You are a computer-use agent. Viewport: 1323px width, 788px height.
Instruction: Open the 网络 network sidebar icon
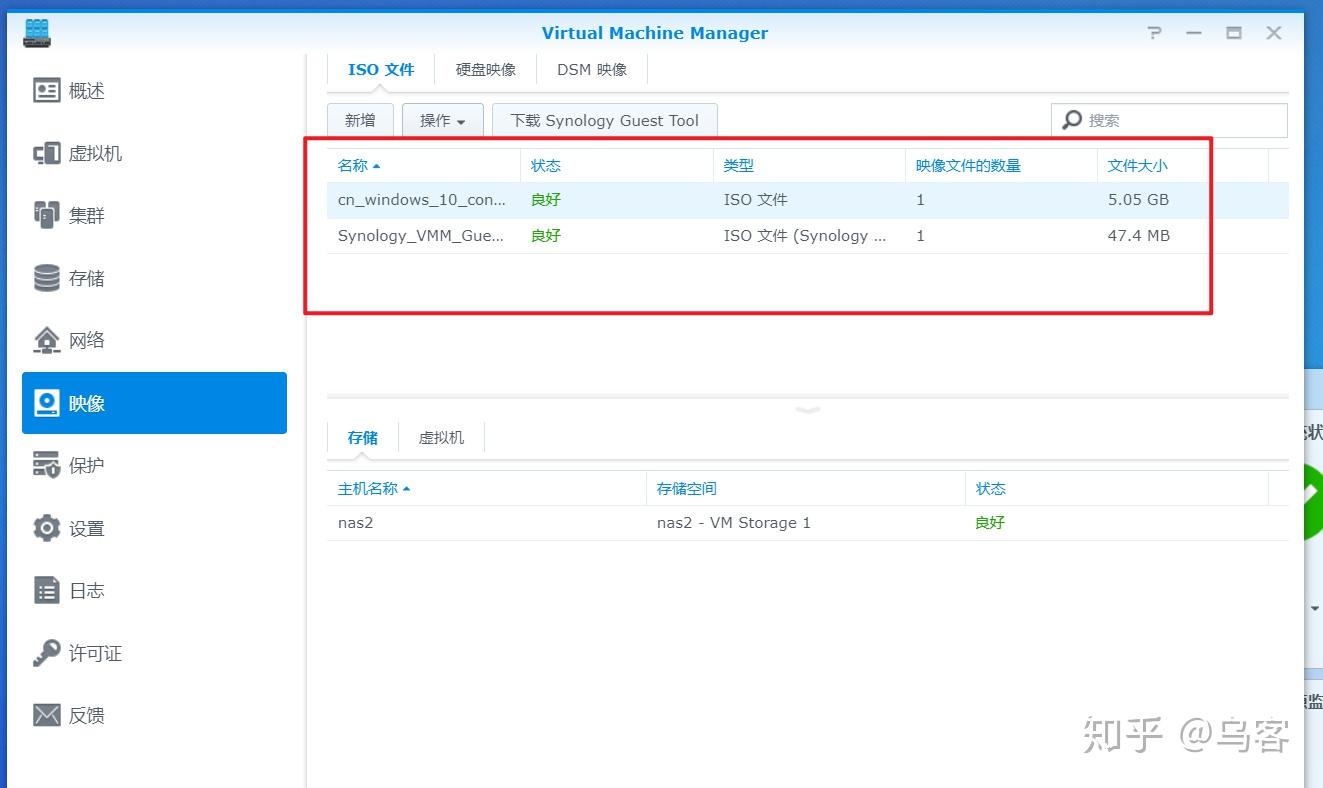47,340
